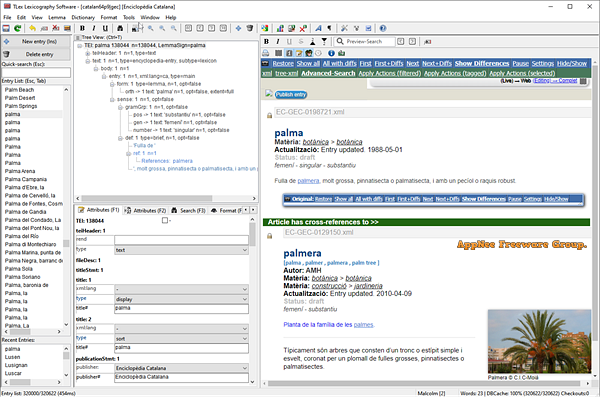Image resolution: width=600 pixels, height=397 pixels.
Task: Click the Publish entry button
Action: click(x=291, y=95)
